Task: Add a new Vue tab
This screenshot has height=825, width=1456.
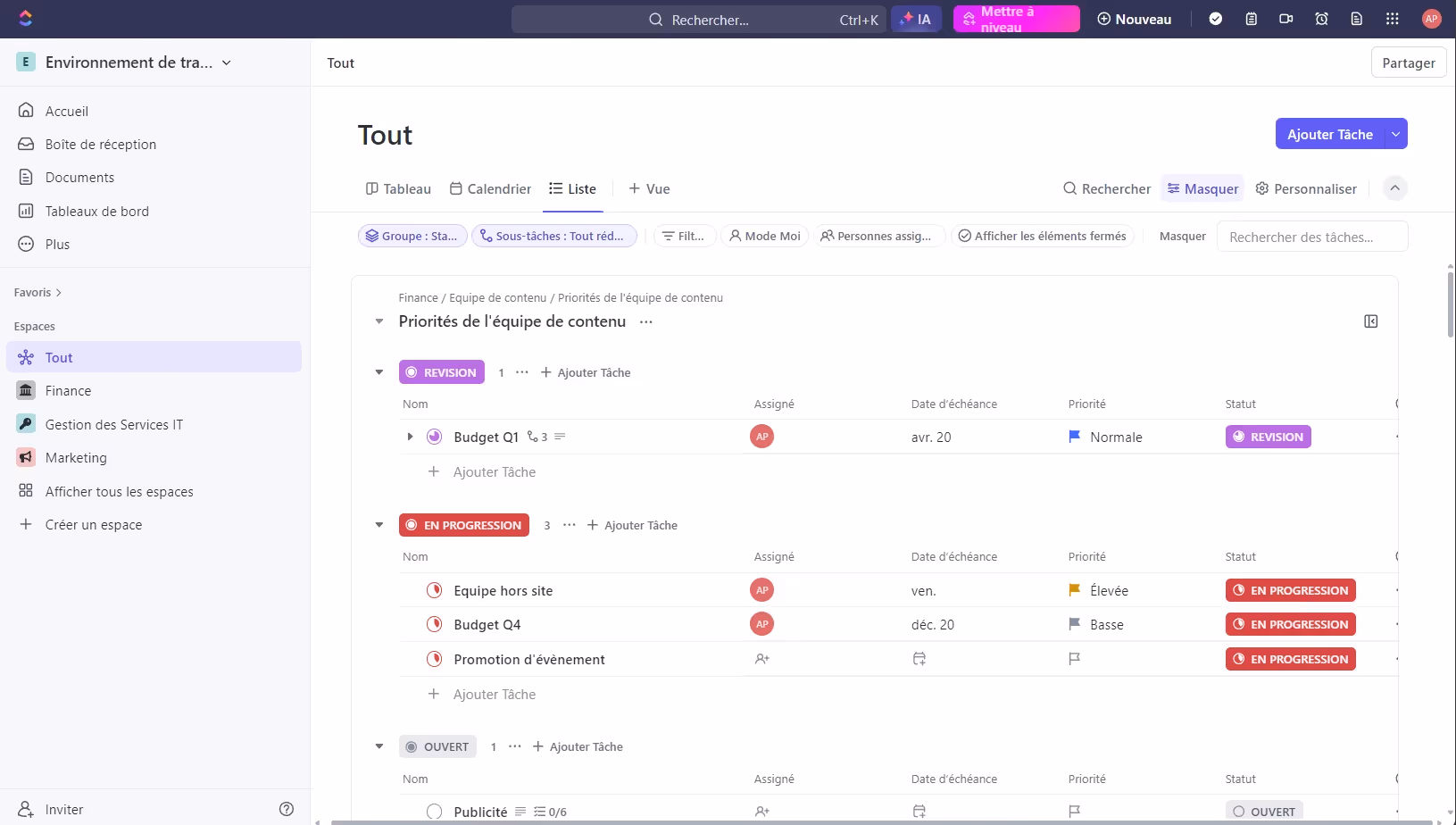Action: point(649,188)
